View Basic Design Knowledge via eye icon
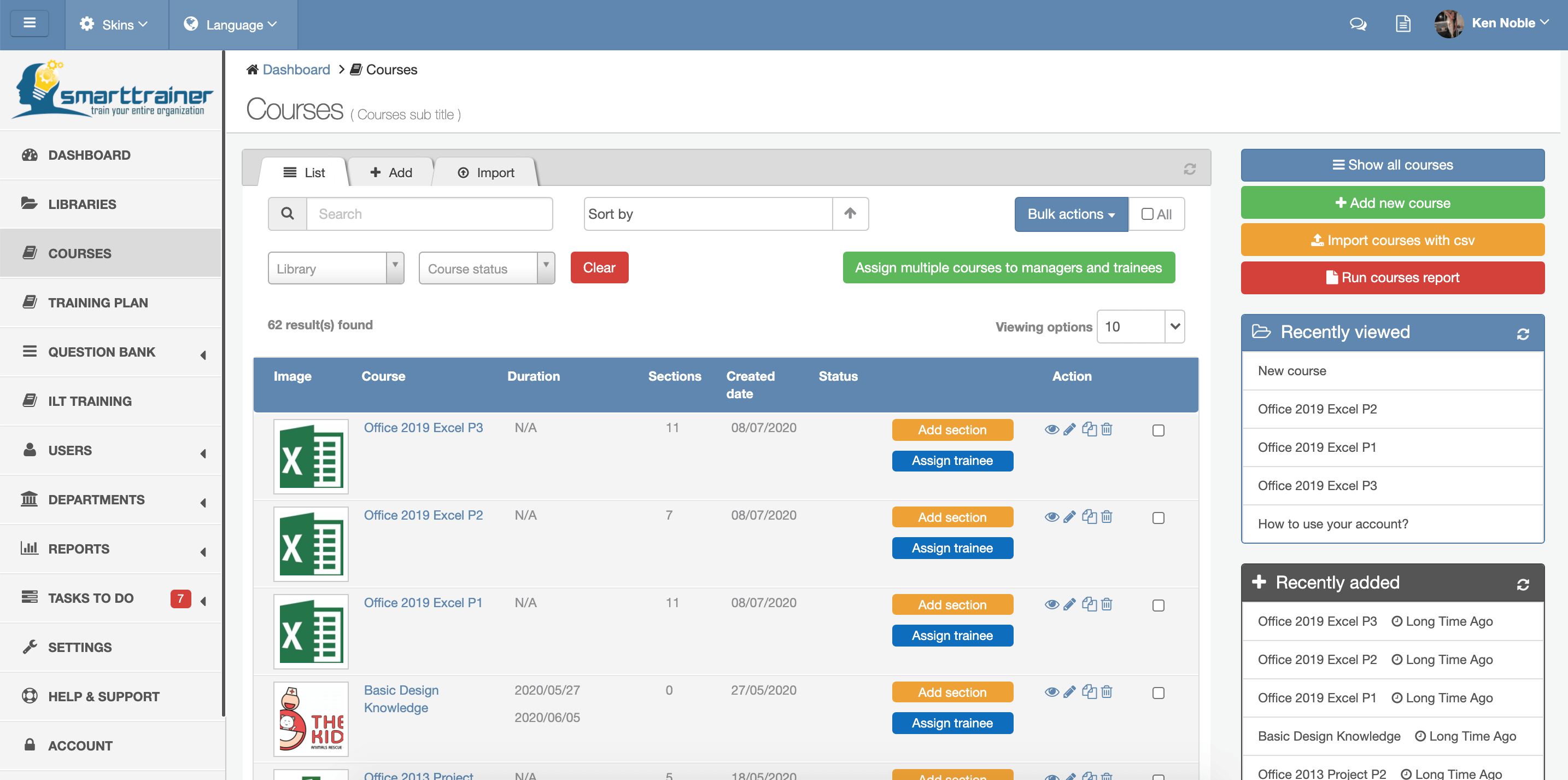The image size is (1568, 780). pos(1051,692)
